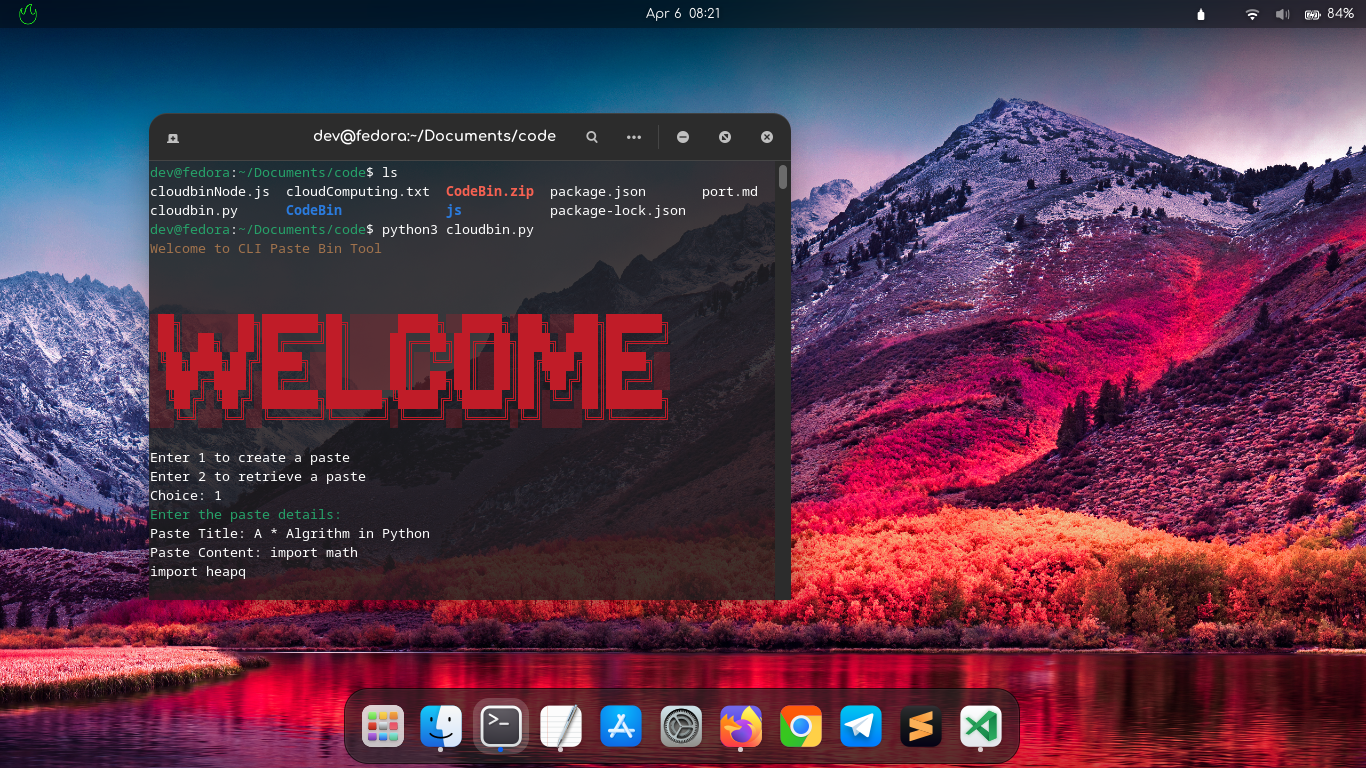This screenshot has height=768, width=1366.
Task: Open Sublime Text from the dock
Action: [921, 726]
